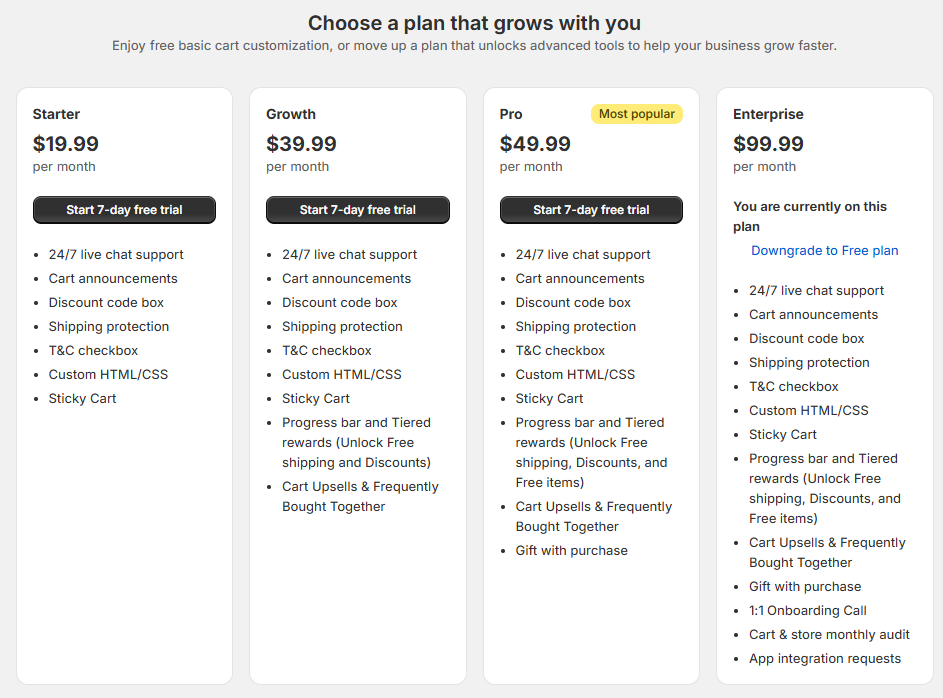Click the Downgrade to Free plan link
The width and height of the screenshot is (943, 698).
824,251
